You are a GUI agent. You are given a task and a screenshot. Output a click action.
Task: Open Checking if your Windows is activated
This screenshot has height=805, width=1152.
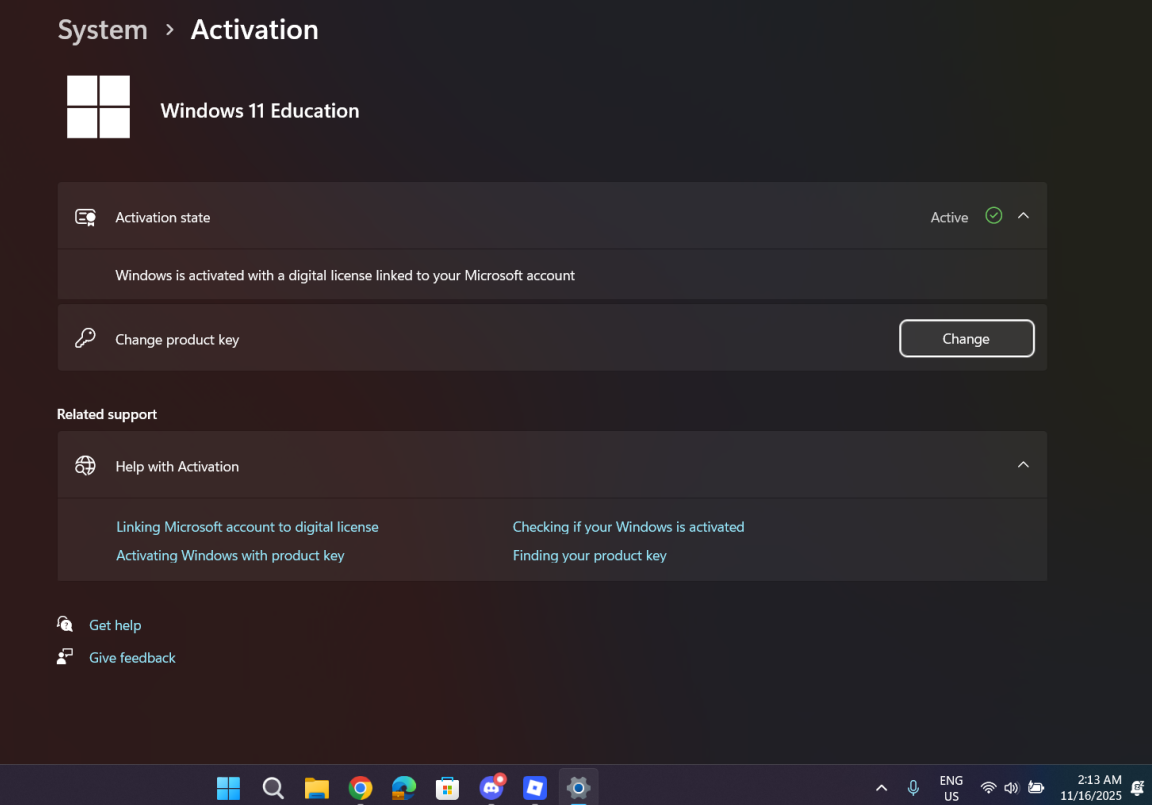[628, 527]
